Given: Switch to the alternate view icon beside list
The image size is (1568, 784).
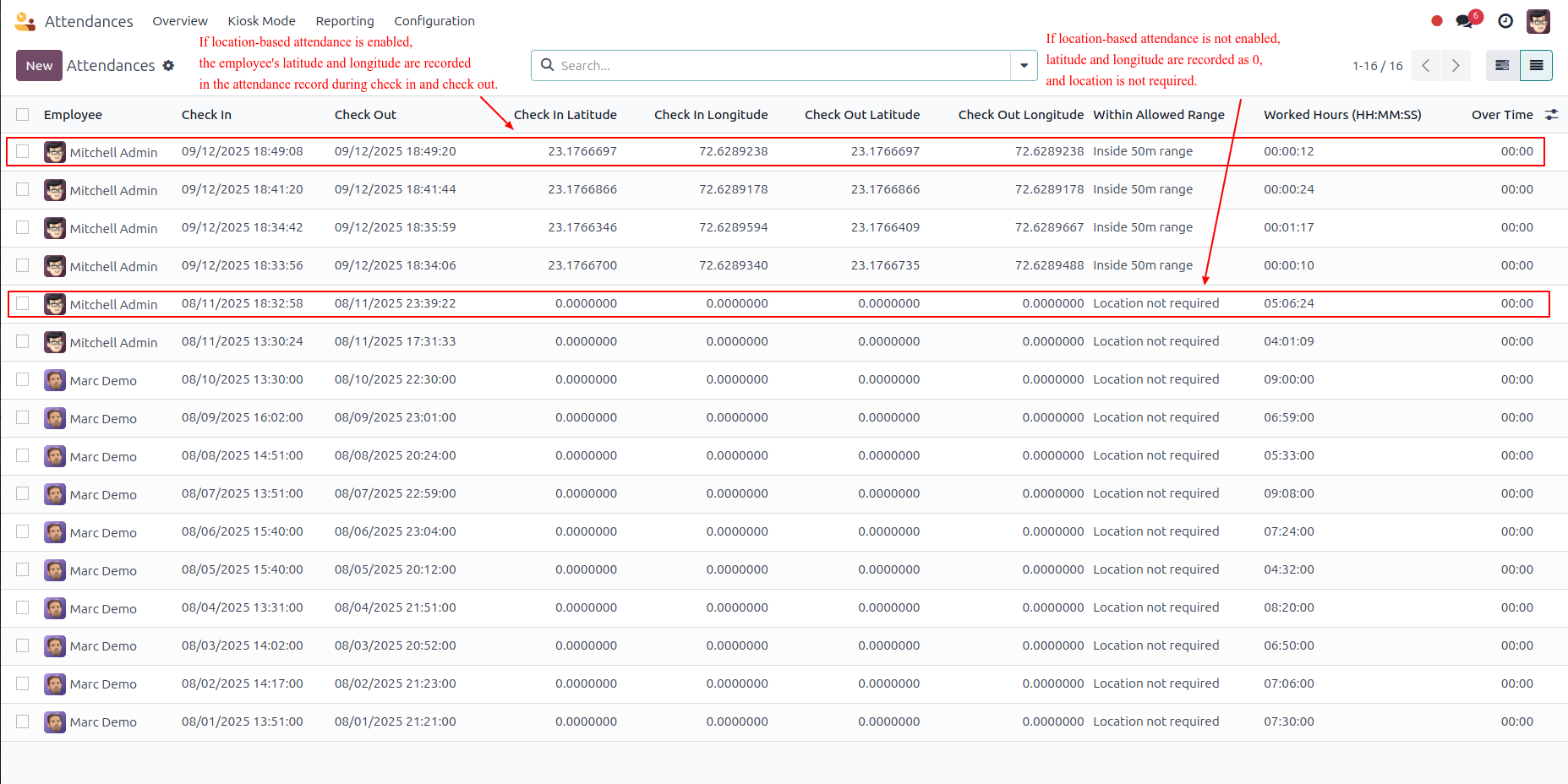Looking at the screenshot, I should (1502, 65).
